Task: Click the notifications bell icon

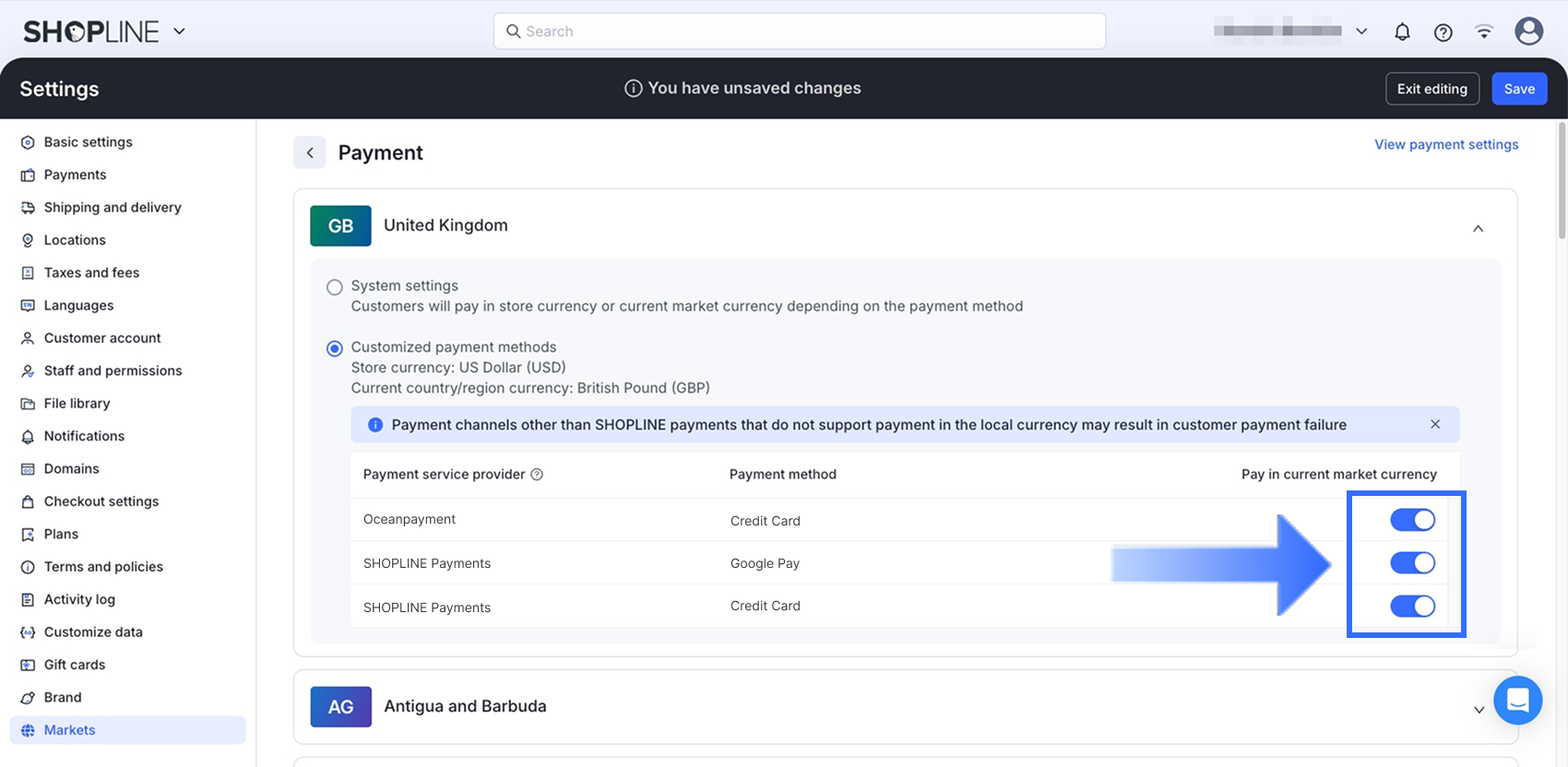Action: click(x=1402, y=32)
